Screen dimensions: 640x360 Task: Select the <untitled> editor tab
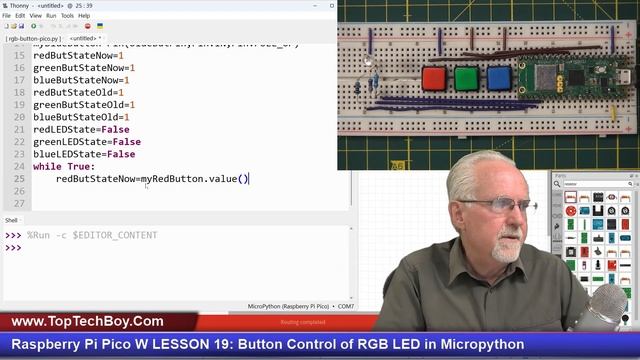pyautogui.click(x=85, y=38)
